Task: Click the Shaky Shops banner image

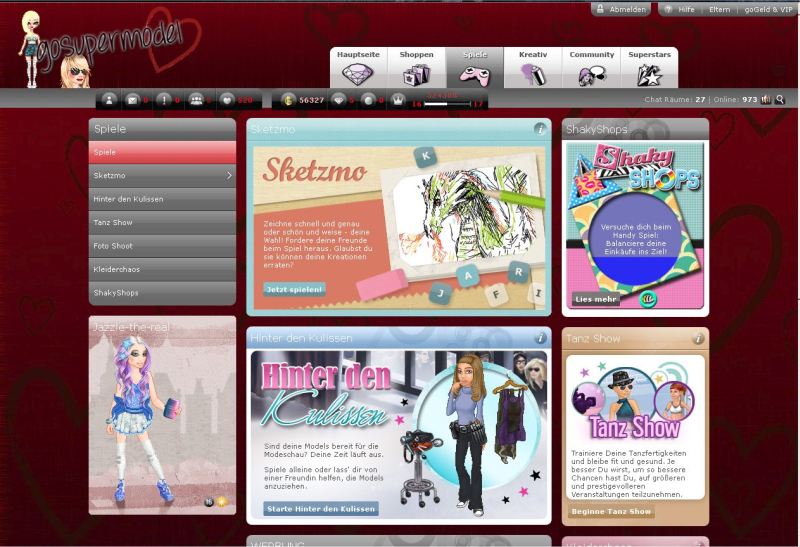Action: click(x=635, y=226)
